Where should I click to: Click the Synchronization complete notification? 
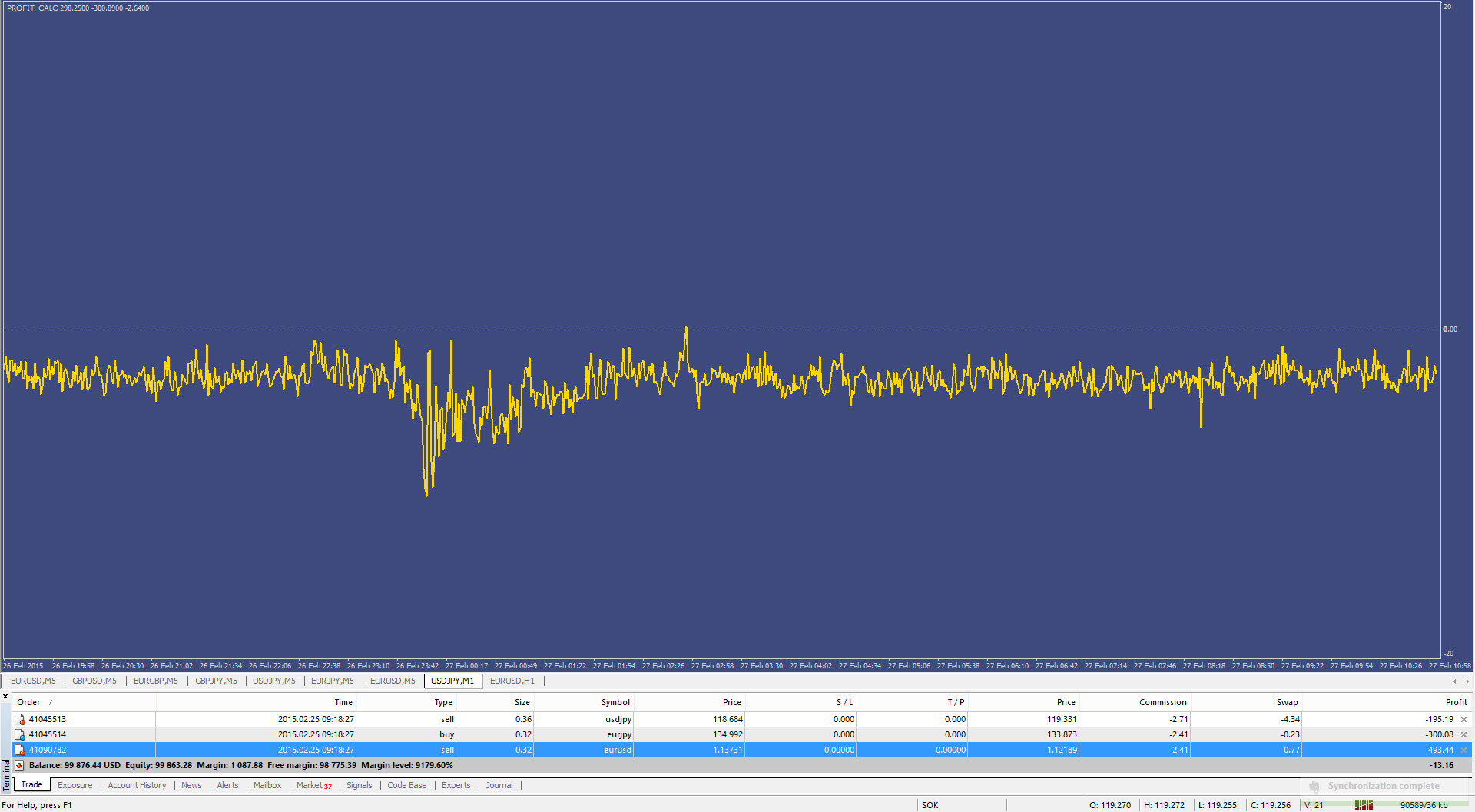[x=1383, y=786]
